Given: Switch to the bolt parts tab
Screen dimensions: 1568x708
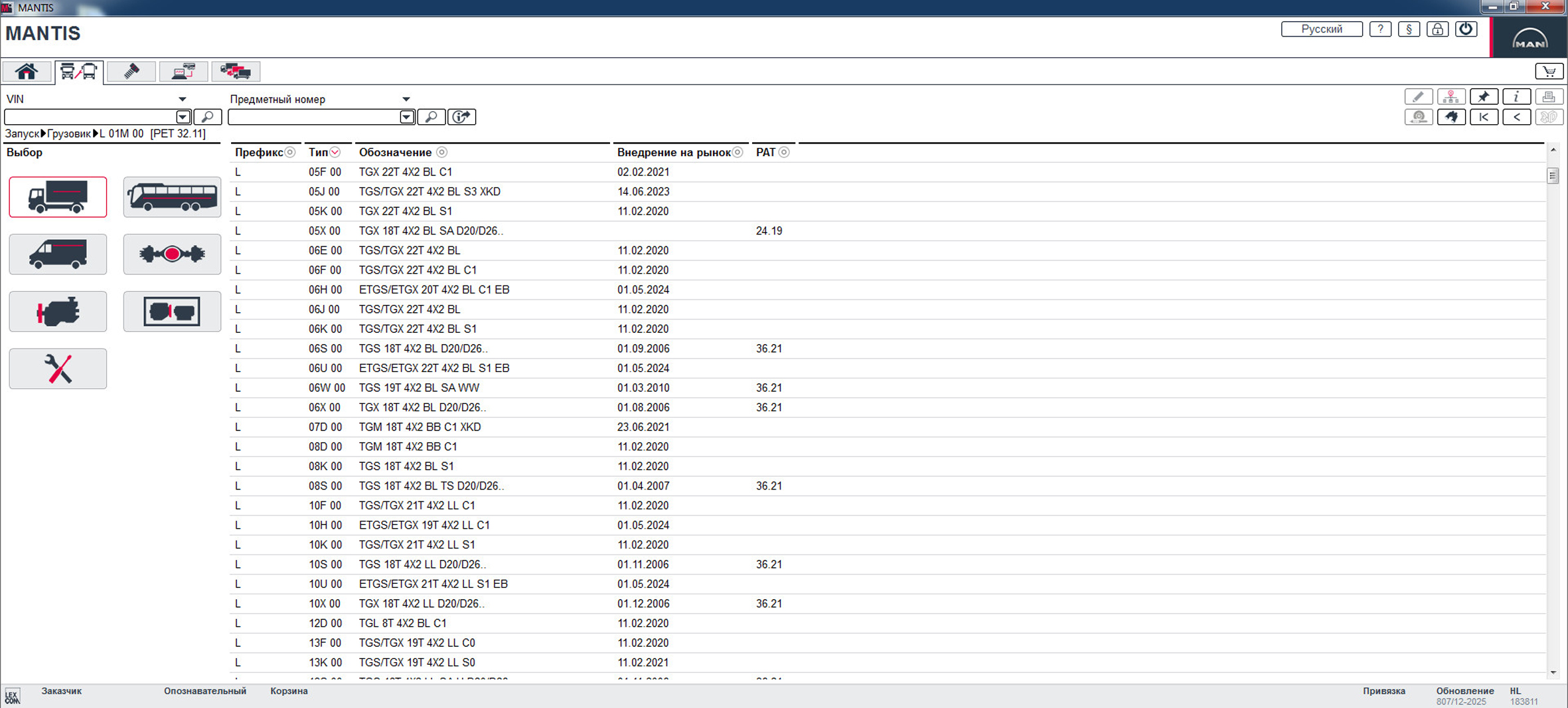Looking at the screenshot, I should tap(131, 72).
